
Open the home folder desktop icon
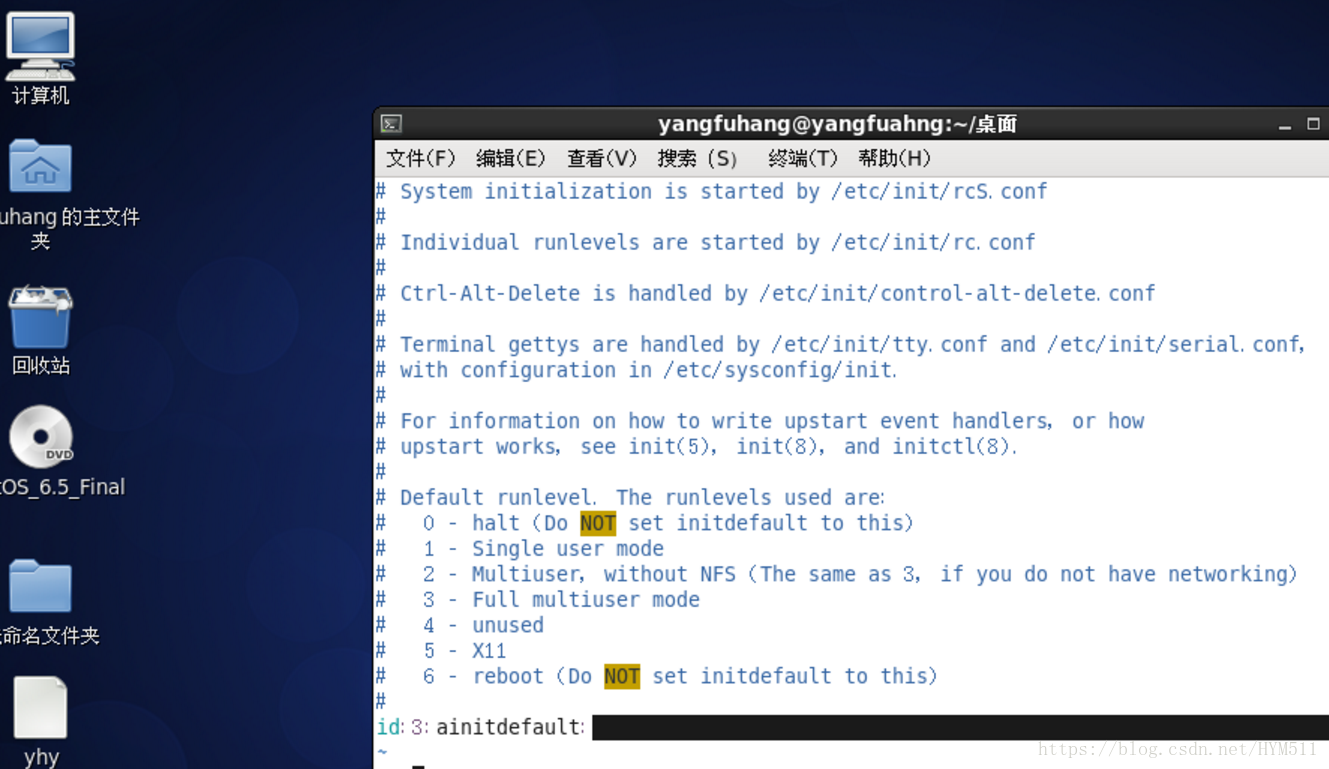40,166
